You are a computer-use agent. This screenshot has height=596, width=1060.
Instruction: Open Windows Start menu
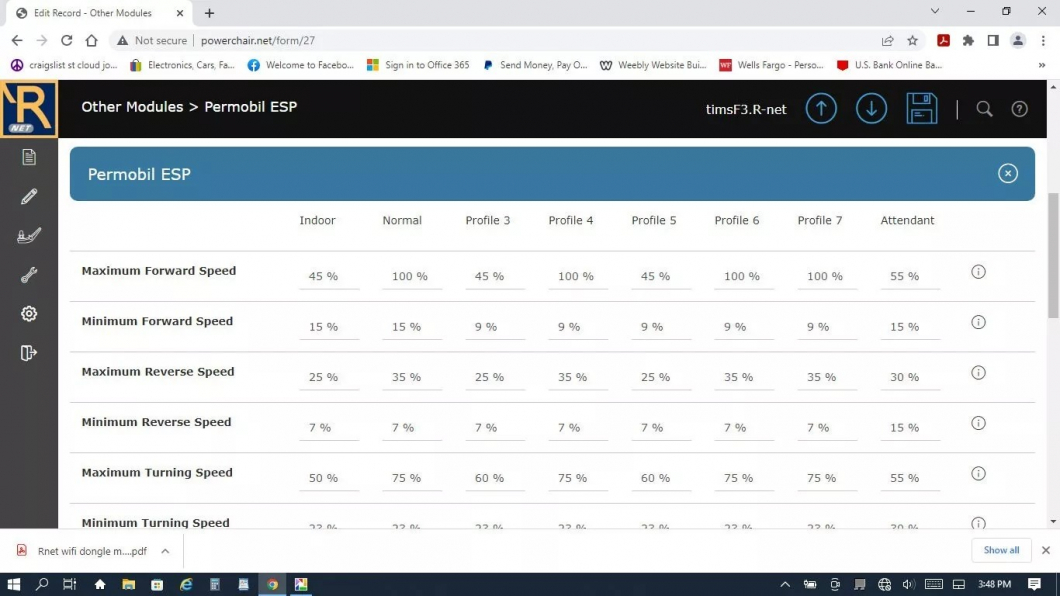[14, 585]
